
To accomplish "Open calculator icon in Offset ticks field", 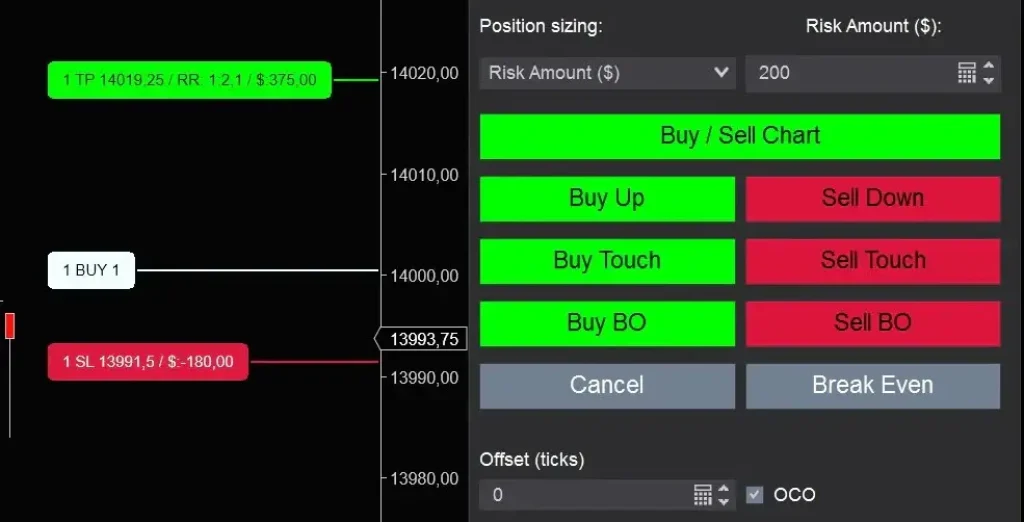I will pyautogui.click(x=702, y=494).
